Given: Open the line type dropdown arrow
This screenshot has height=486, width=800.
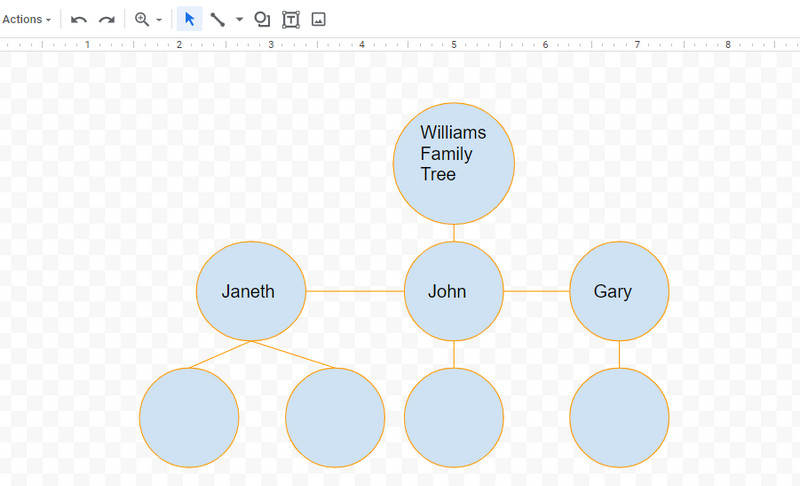Looking at the screenshot, I should tap(239, 19).
